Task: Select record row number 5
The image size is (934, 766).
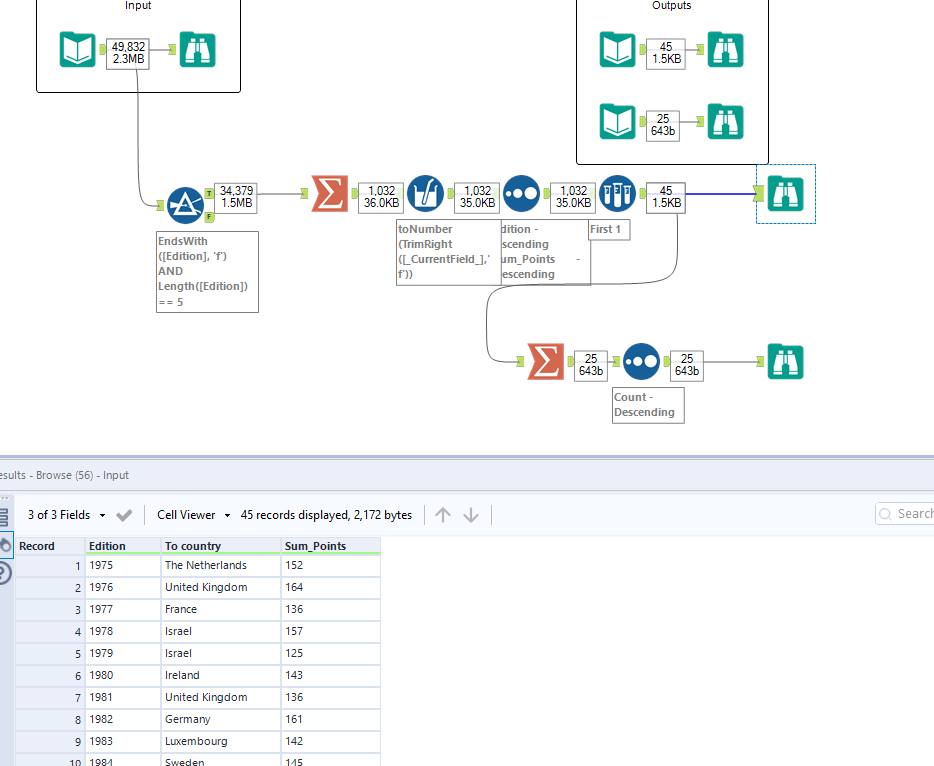Action: tap(50, 653)
